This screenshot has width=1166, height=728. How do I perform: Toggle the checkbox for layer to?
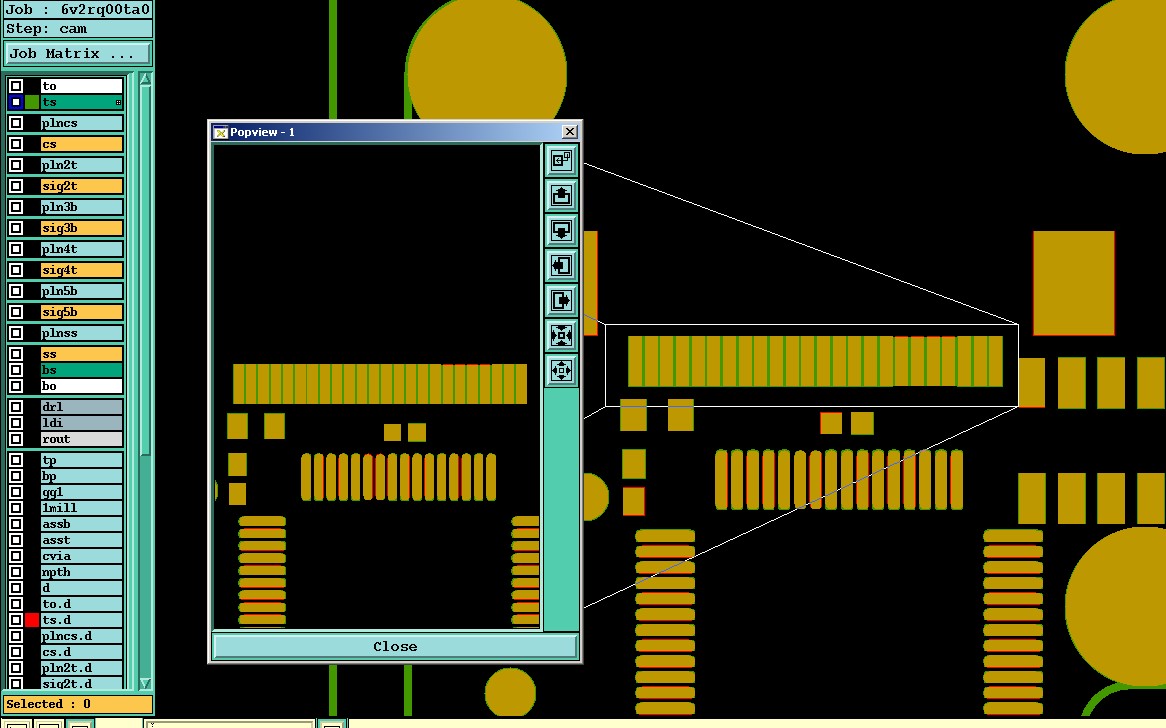click(x=16, y=86)
